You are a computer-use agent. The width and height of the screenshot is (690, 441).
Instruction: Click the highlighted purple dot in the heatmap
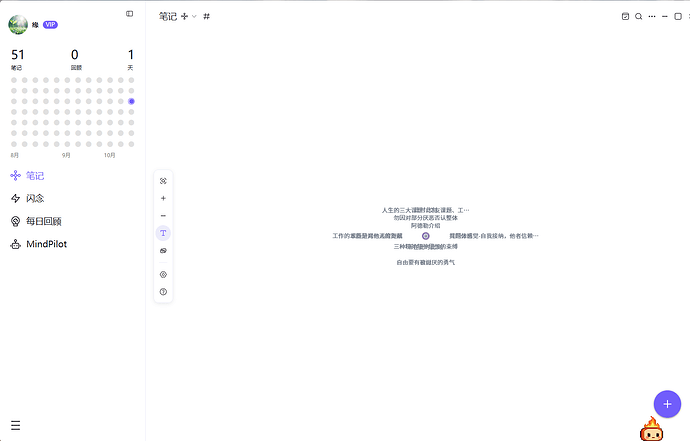click(131, 101)
